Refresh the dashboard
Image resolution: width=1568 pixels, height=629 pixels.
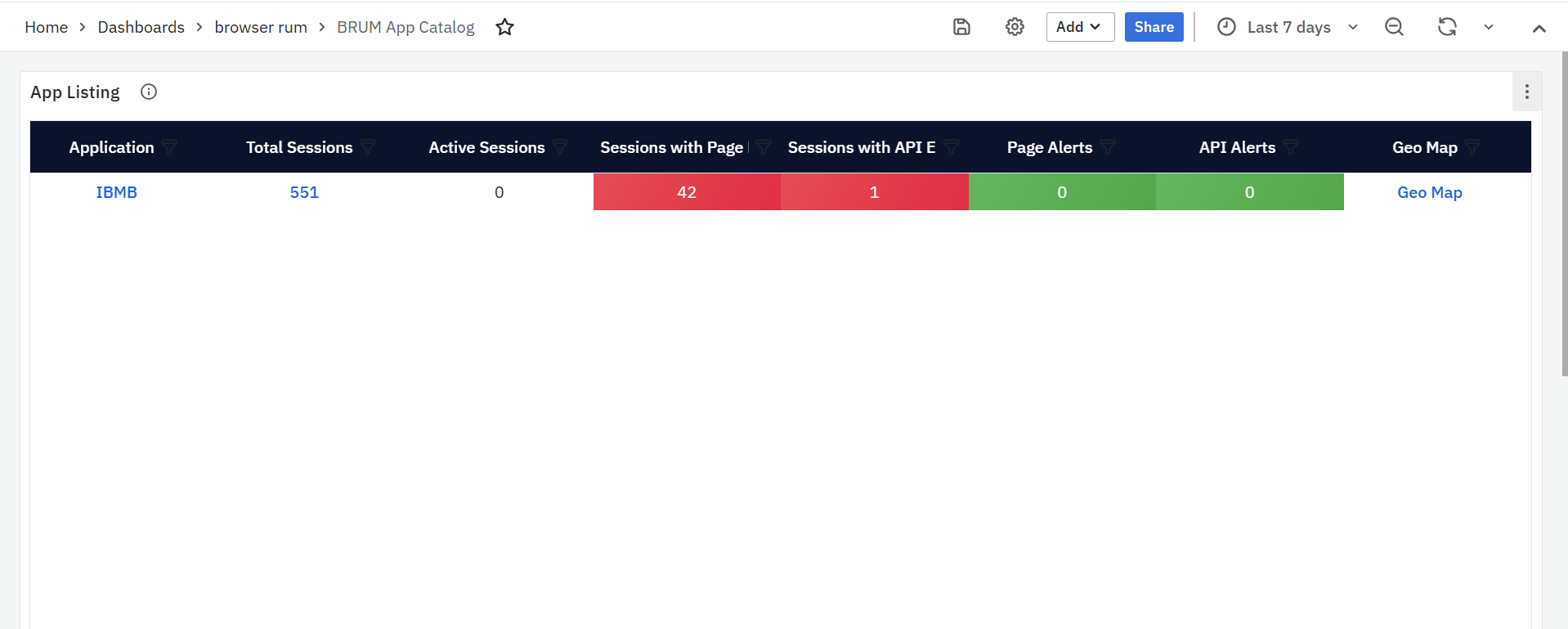click(x=1447, y=27)
